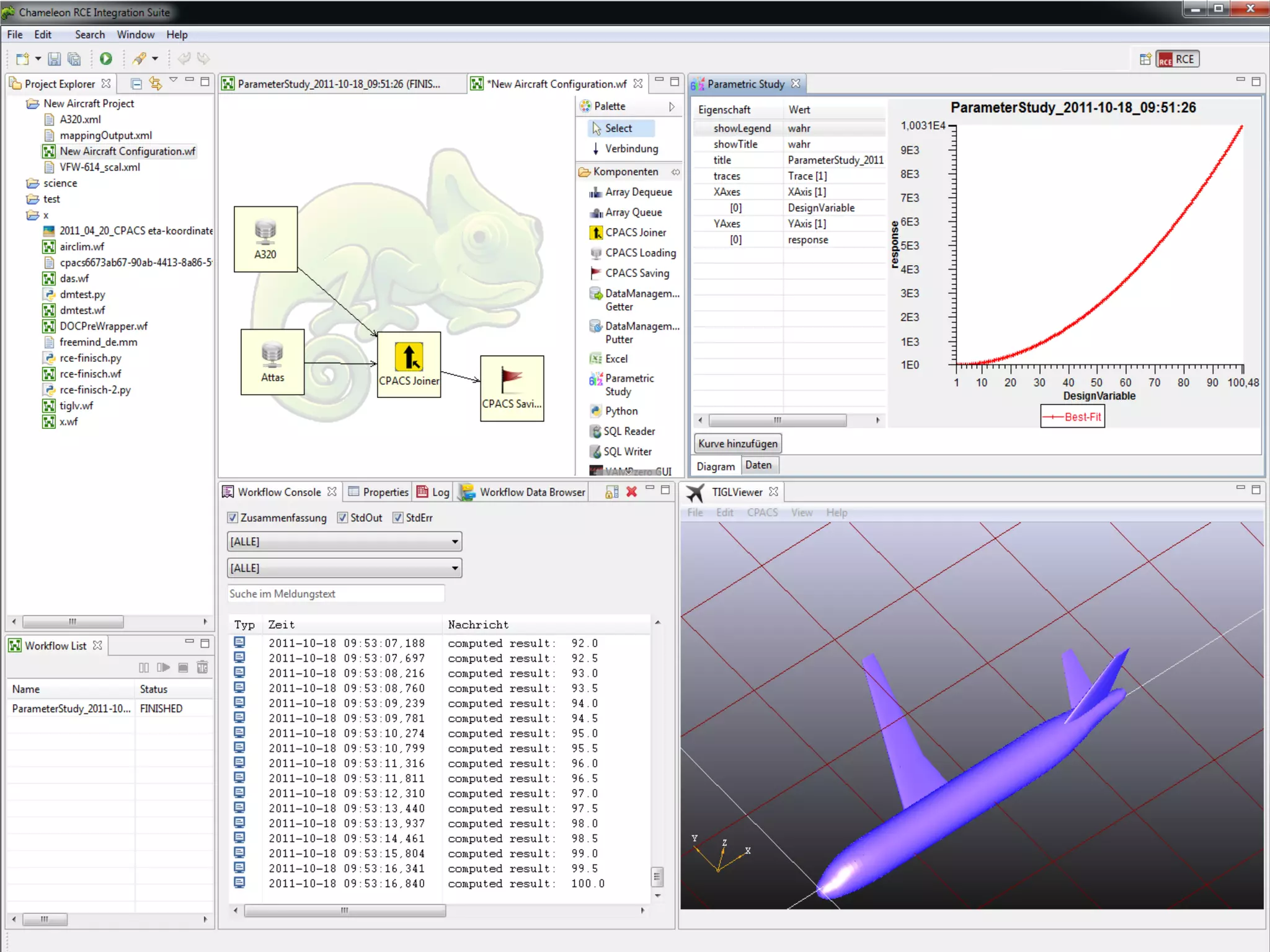The height and width of the screenshot is (952, 1270).
Task: Open the TIGLViewer CPACS menu
Action: point(762,513)
